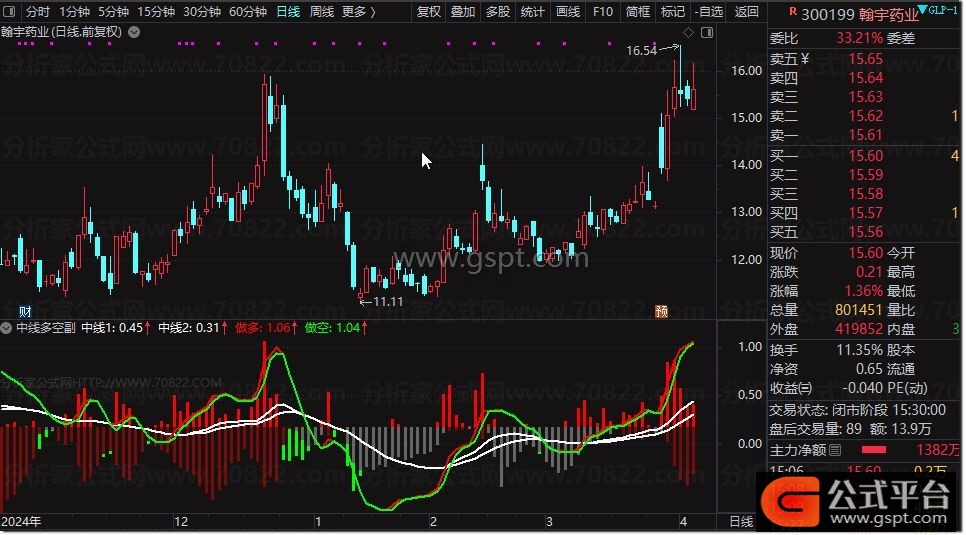
Task: Click 委比 value 33.21%
Action: point(859,38)
